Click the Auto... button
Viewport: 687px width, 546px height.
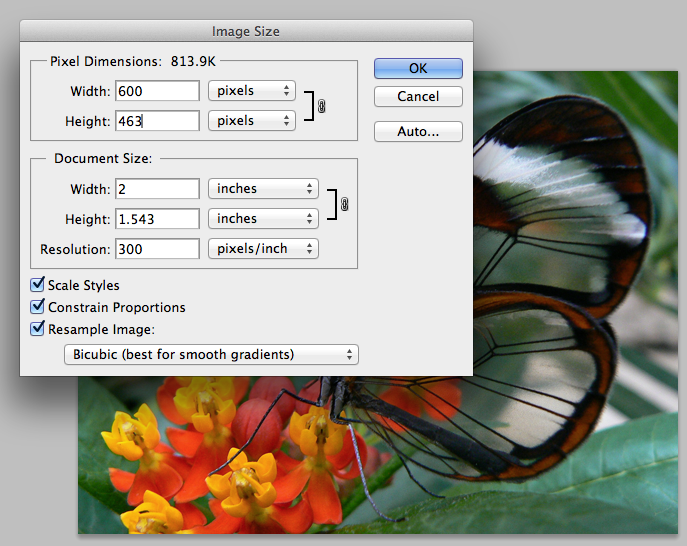[418, 131]
